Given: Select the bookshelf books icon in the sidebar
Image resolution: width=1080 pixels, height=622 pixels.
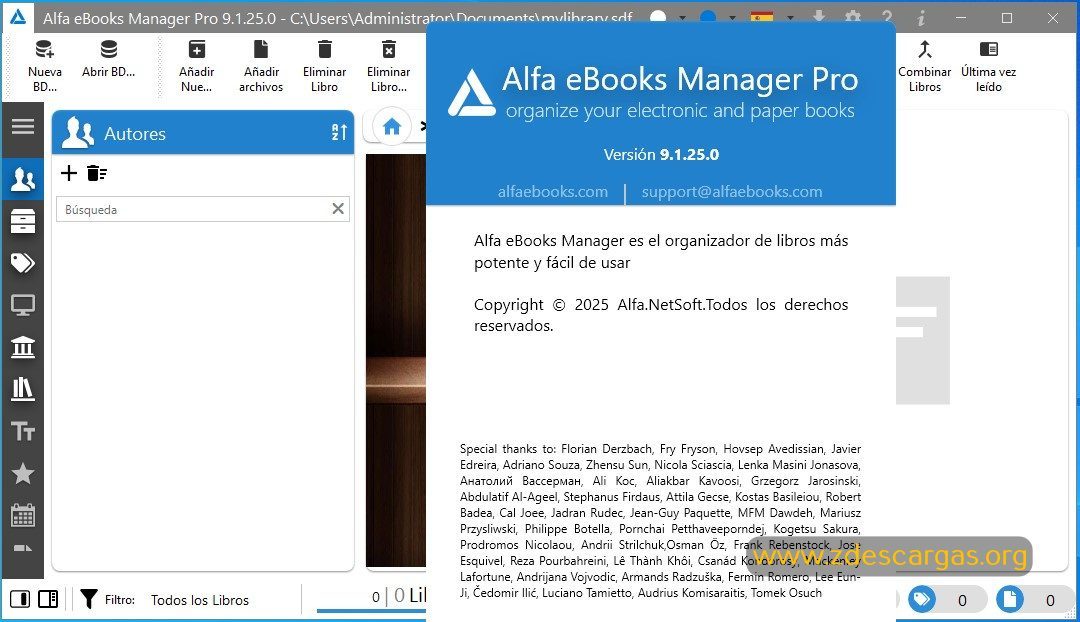Looking at the screenshot, I should tap(23, 389).
